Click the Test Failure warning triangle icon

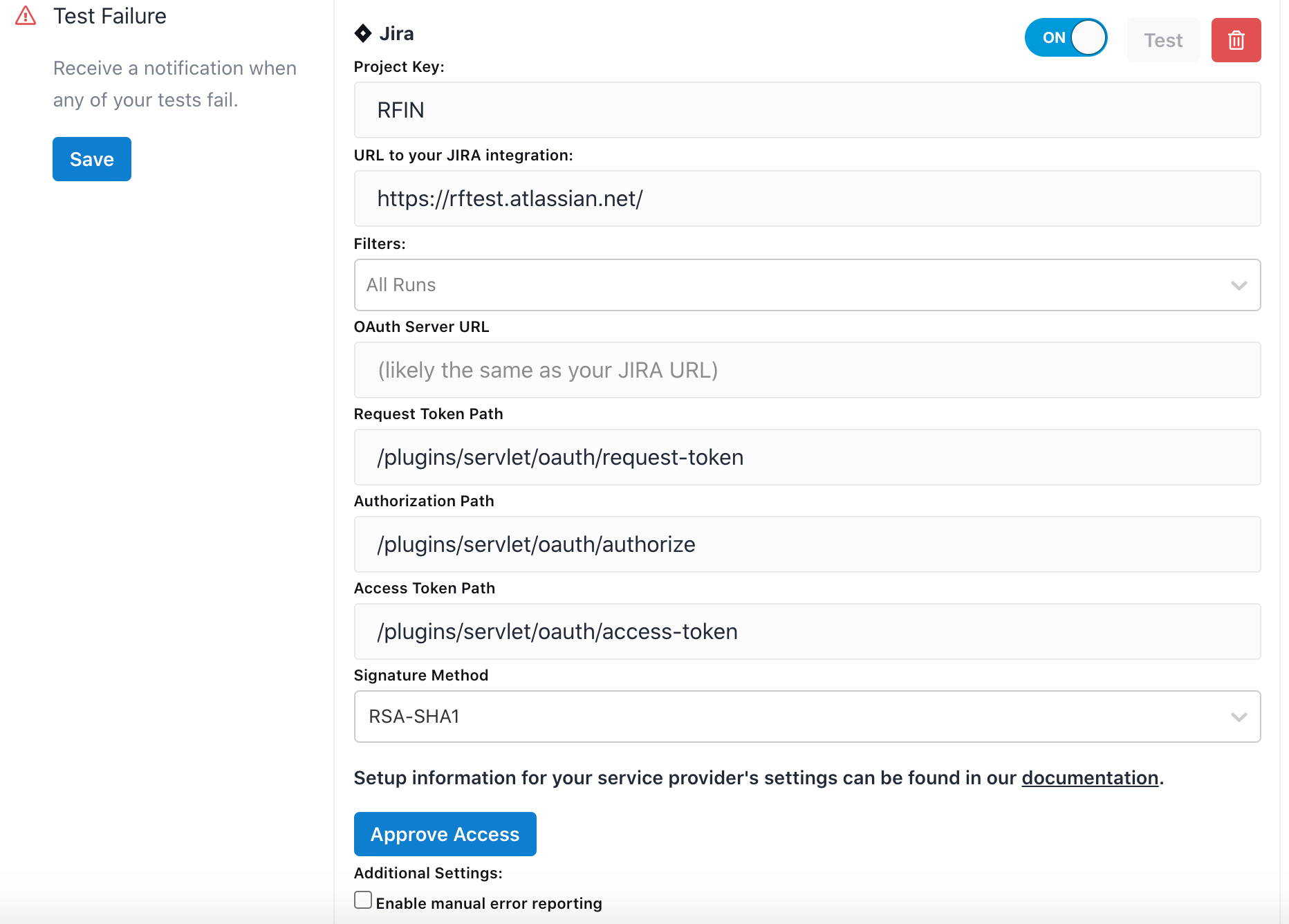click(x=26, y=15)
